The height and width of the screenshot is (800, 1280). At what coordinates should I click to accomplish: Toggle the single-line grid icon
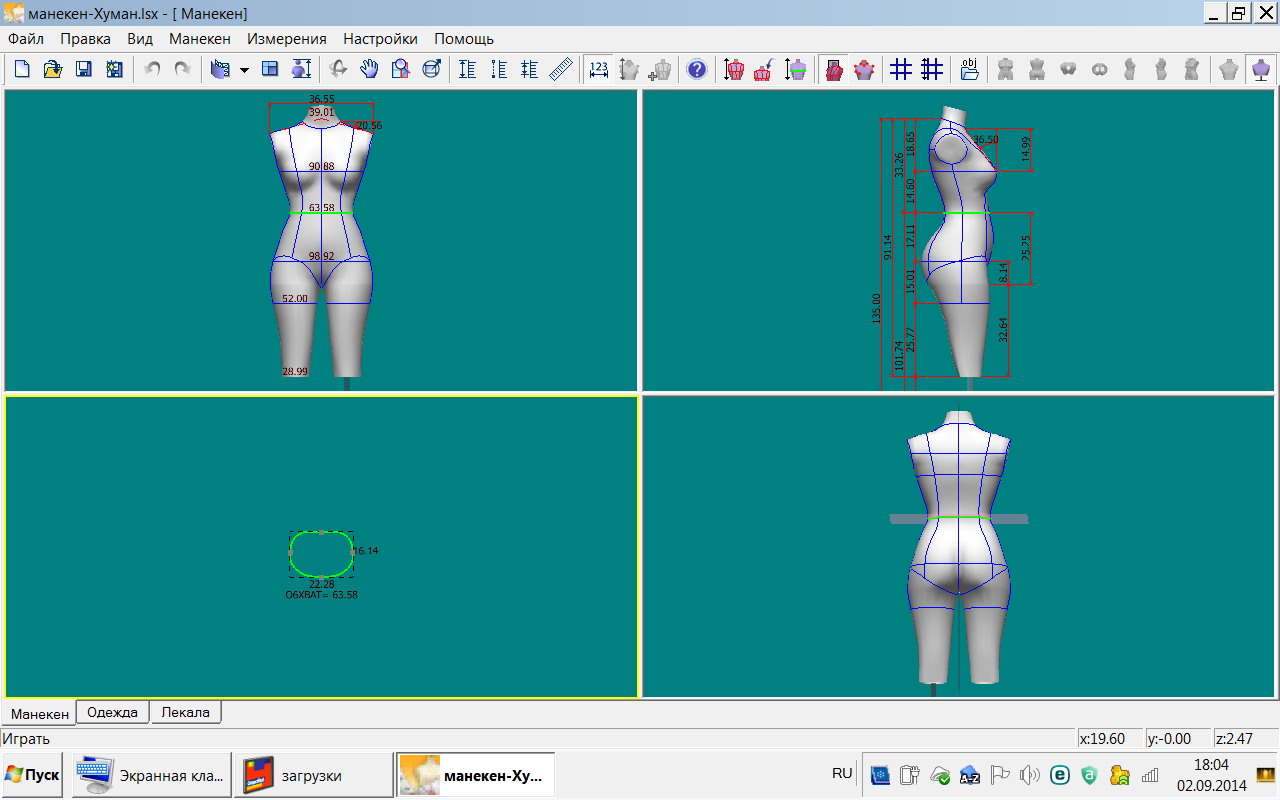pyautogui.click(x=901, y=69)
